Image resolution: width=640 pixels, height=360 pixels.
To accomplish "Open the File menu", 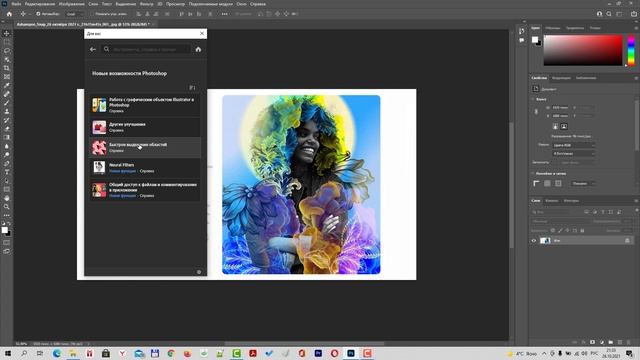I will point(16,4).
